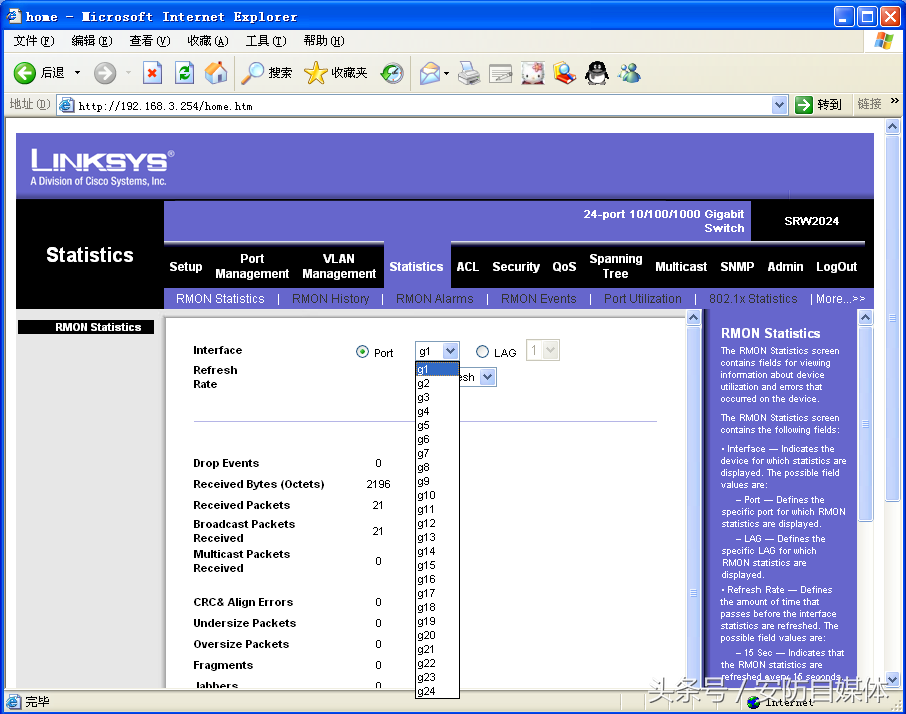906x714 pixels.
Task: Click the Print printer icon
Action: pos(469,73)
